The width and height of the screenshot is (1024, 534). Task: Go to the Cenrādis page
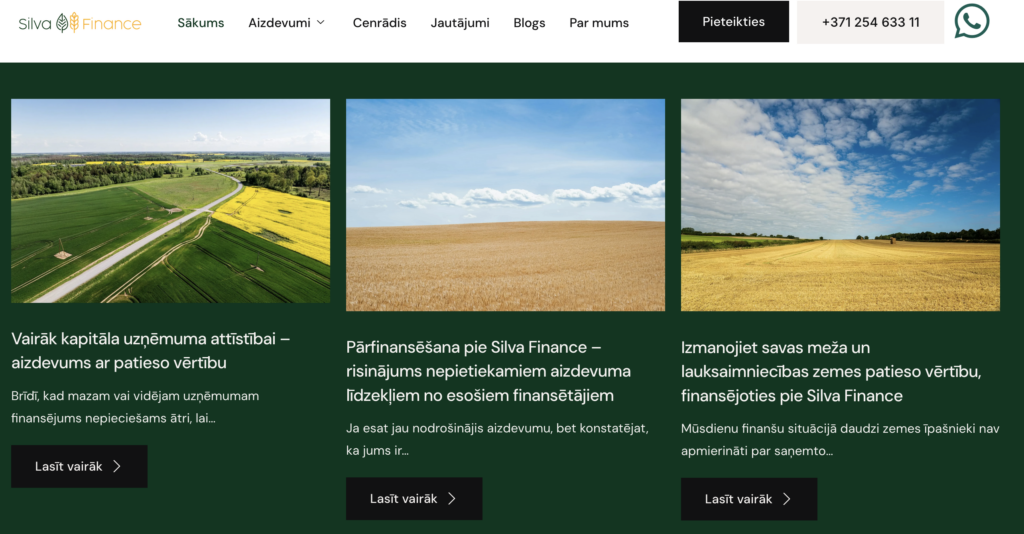[x=379, y=22]
